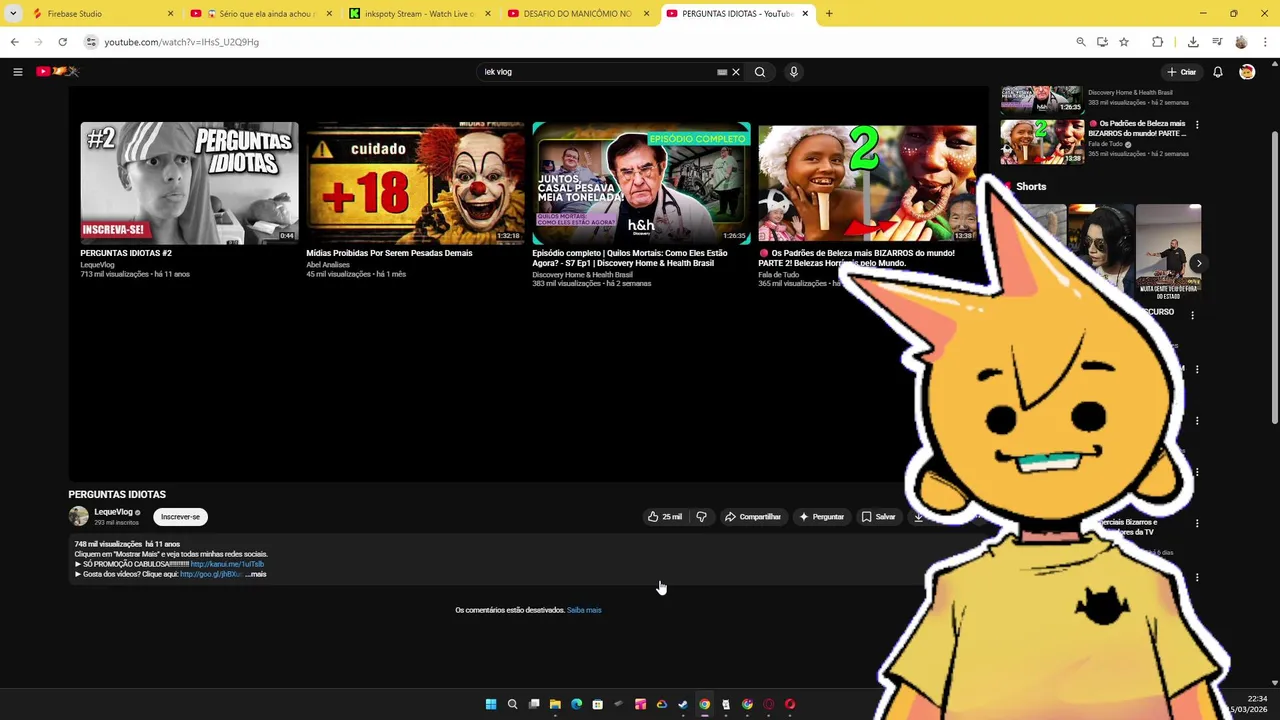Focus the YouTube search field
The width and height of the screenshot is (1280, 720).
point(598,72)
